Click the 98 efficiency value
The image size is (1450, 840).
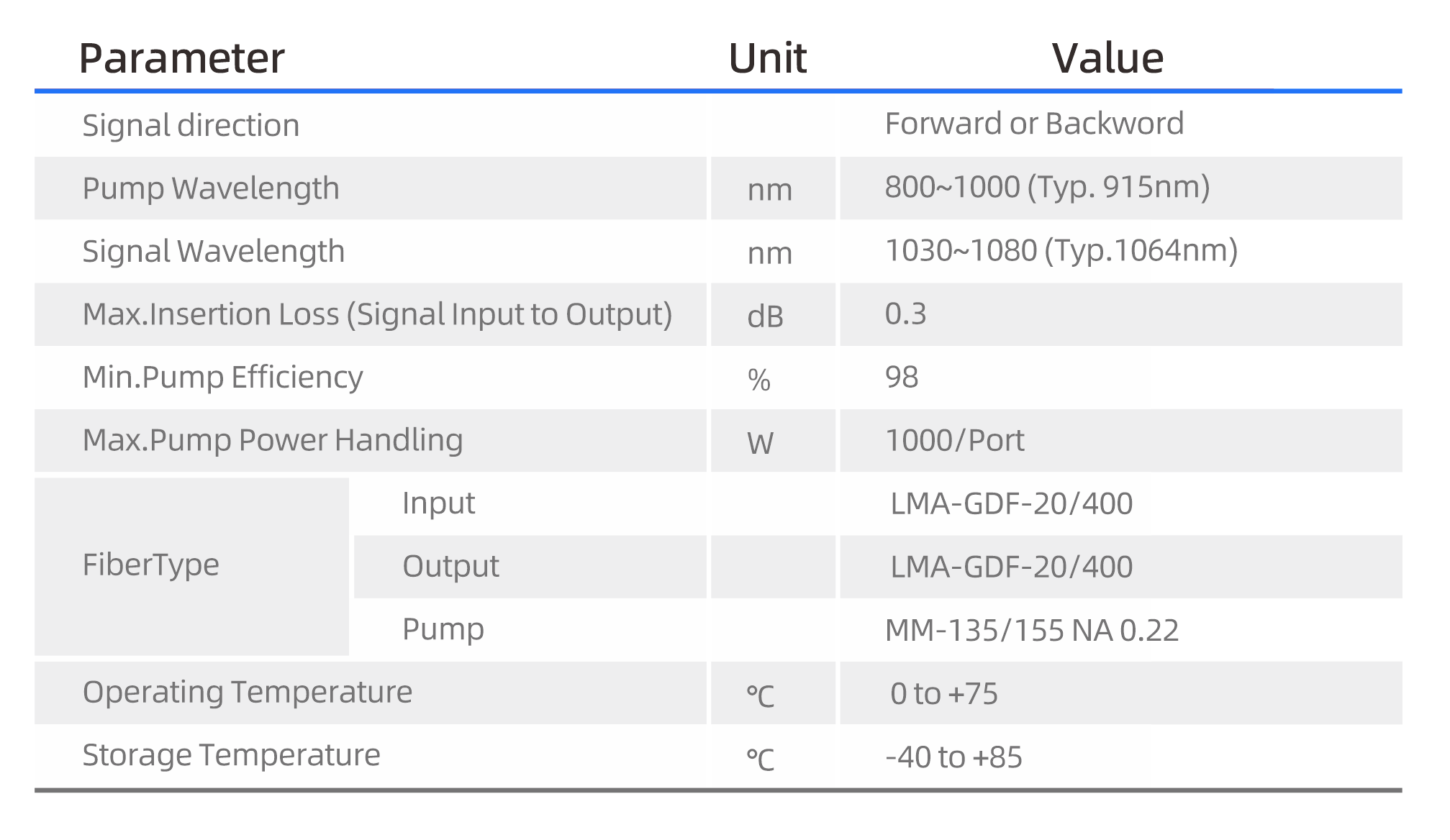coord(902,378)
